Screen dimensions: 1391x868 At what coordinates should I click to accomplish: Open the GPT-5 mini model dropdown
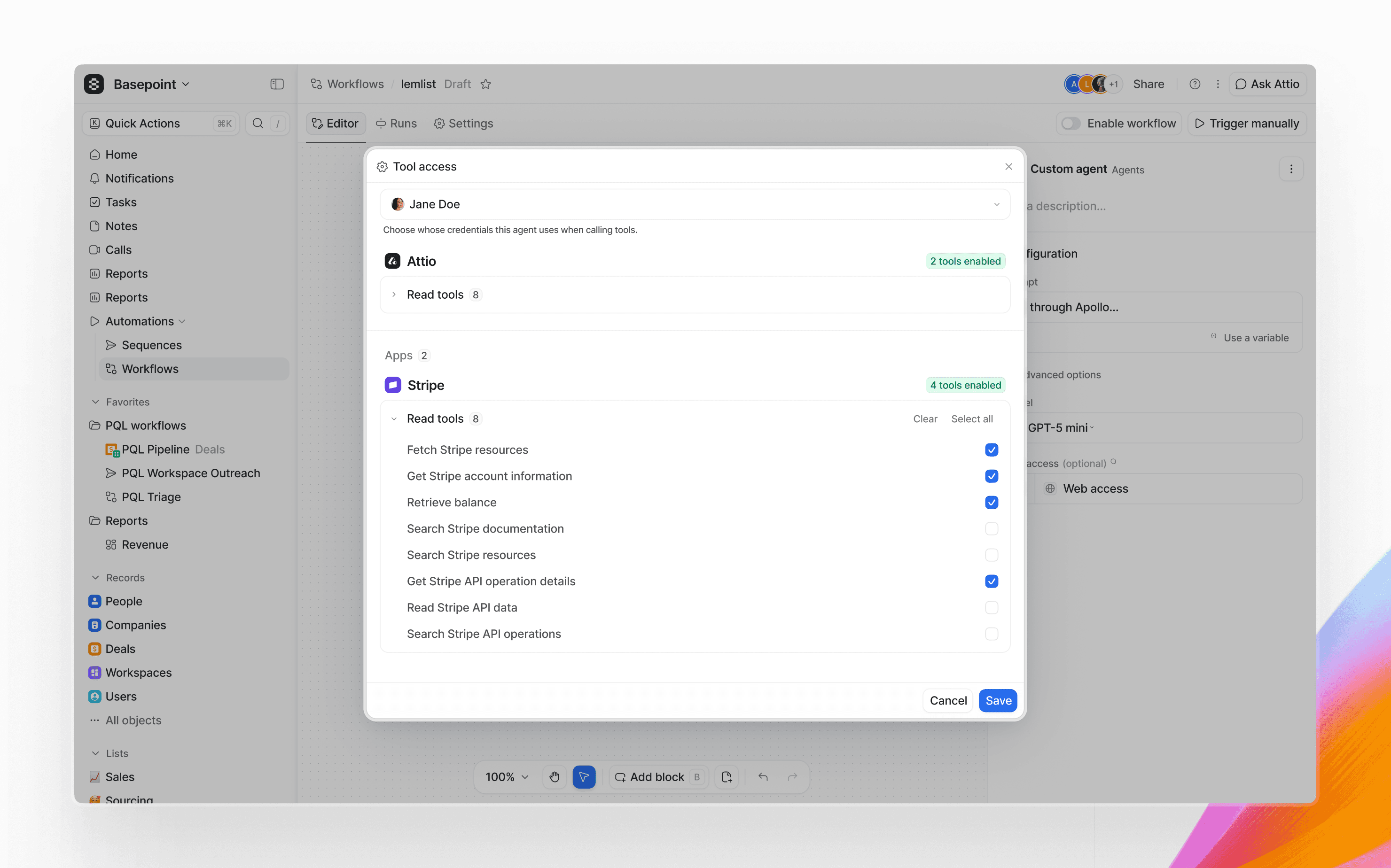(1060, 428)
